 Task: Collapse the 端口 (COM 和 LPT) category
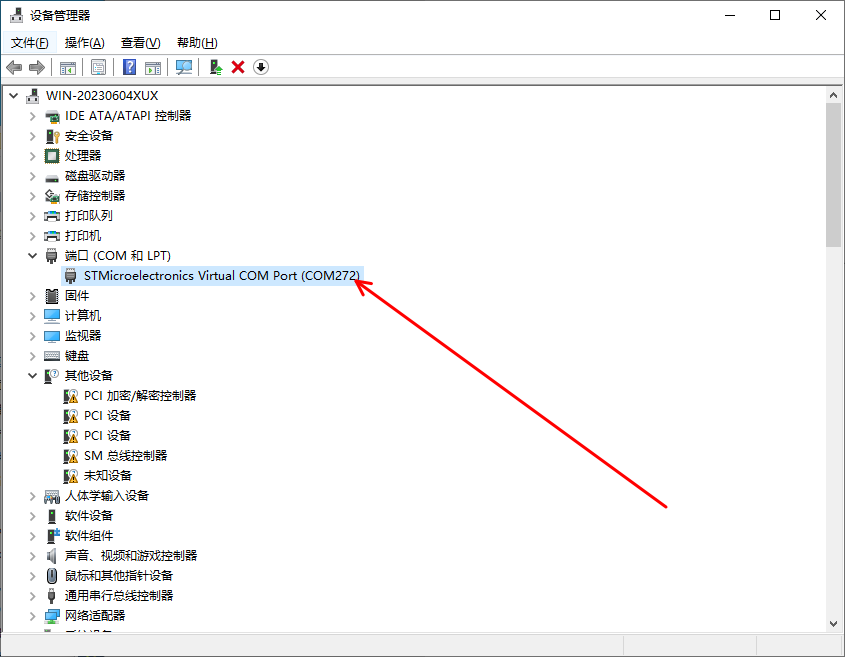[x=32, y=256]
